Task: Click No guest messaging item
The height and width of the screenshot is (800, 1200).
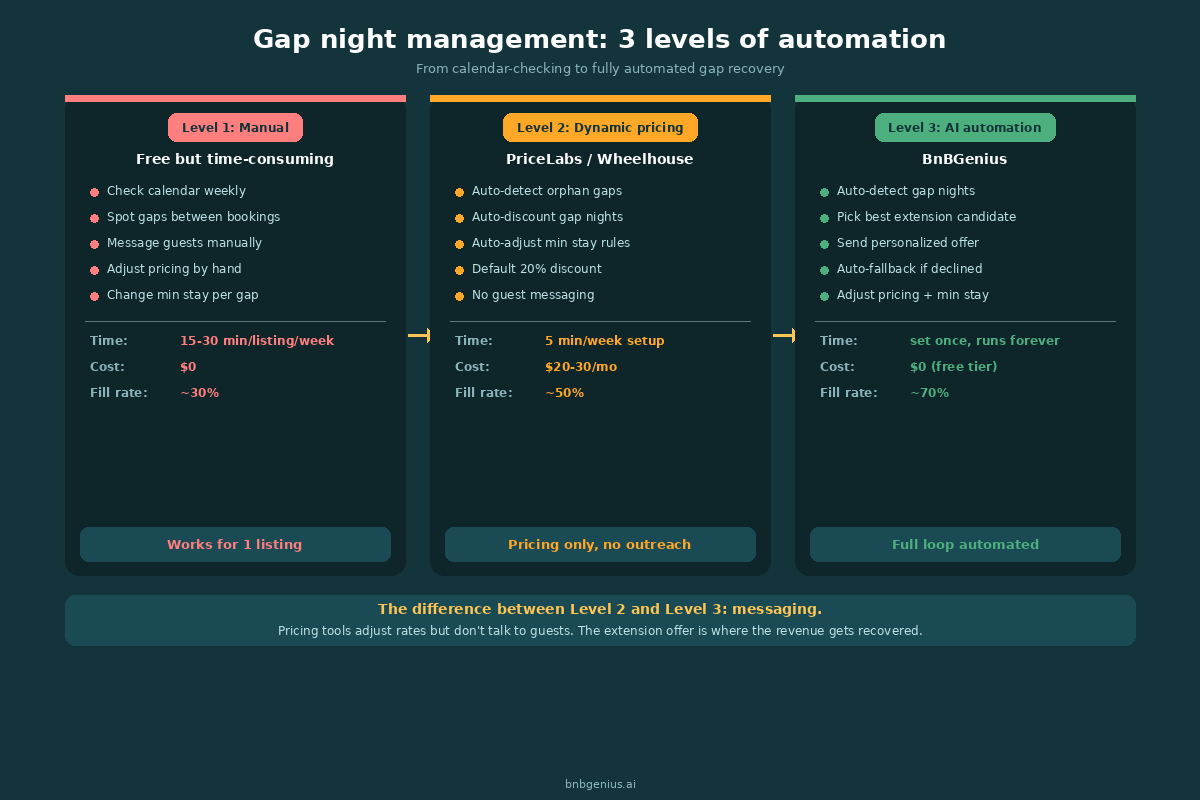Action: [x=533, y=295]
